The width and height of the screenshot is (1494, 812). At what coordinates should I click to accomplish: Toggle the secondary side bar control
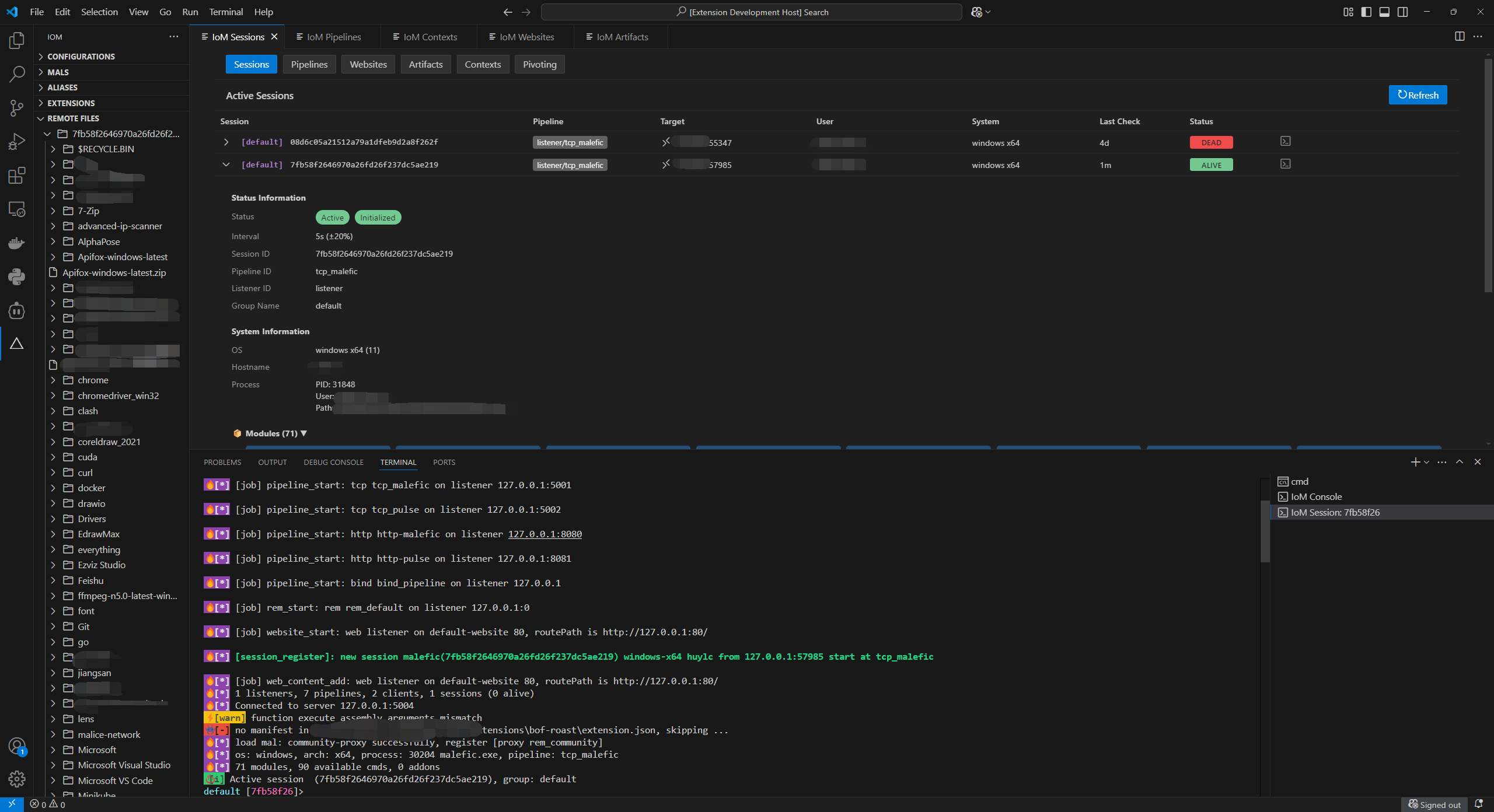click(x=1403, y=12)
